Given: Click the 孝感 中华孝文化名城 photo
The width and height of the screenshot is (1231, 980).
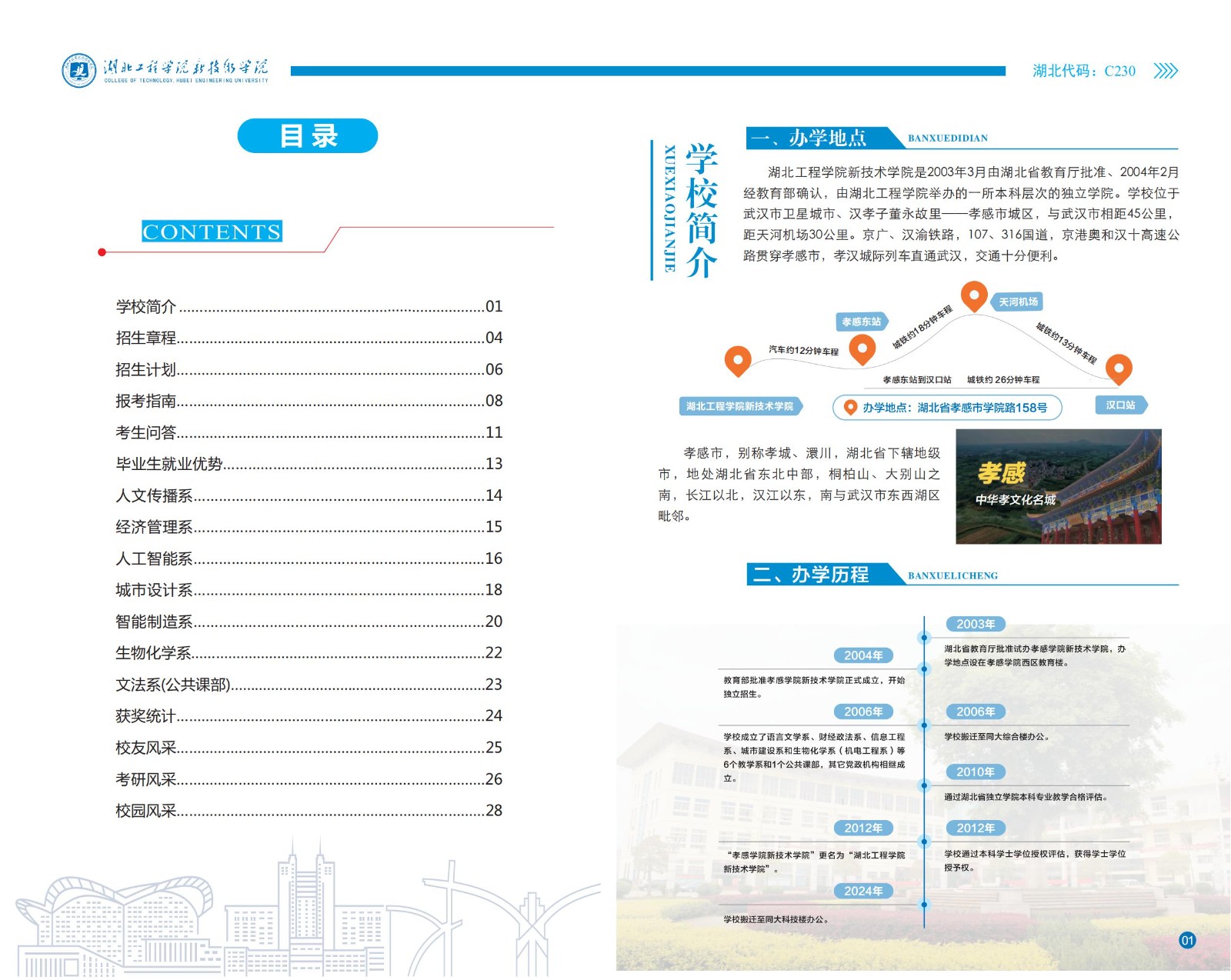Looking at the screenshot, I should 1059,487.
